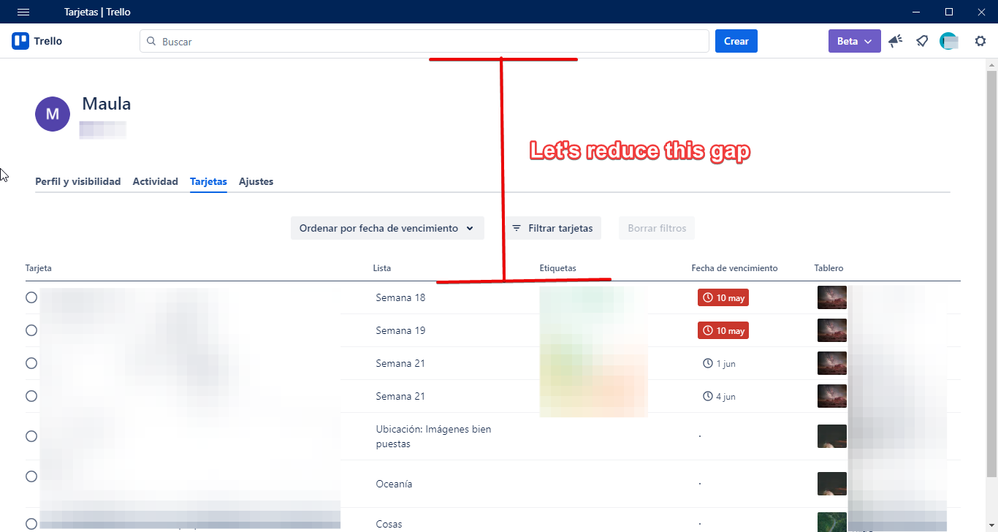Click the scrollbar down arrow
Viewport: 998px width, 532px height.
[x=992, y=525]
